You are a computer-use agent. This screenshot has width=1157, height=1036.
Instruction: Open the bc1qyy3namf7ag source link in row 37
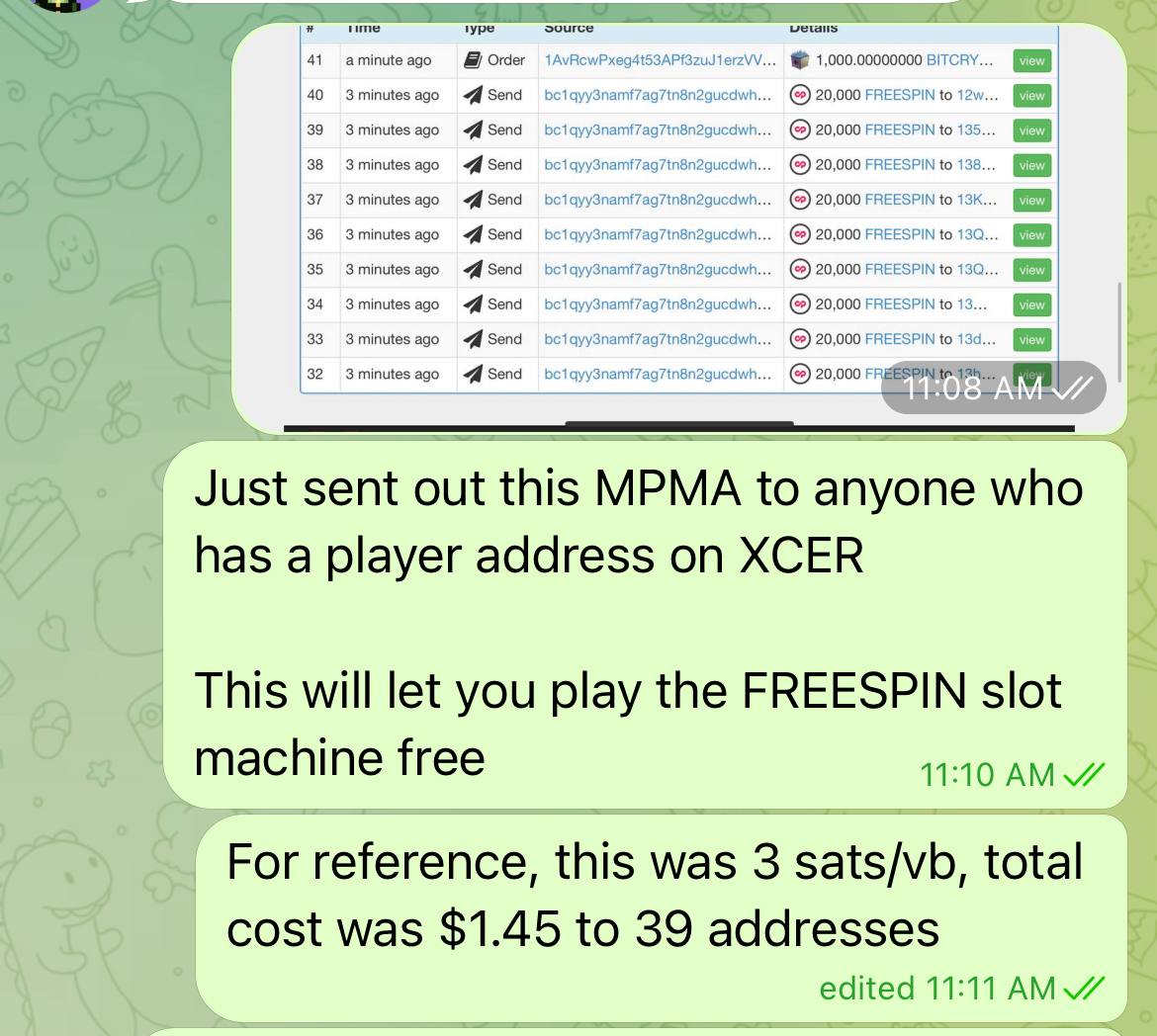pos(658,200)
